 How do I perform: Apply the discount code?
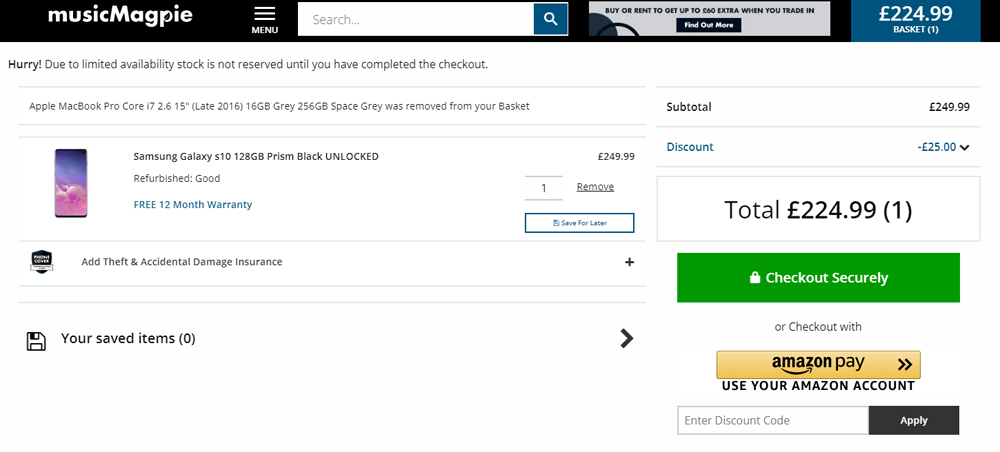point(913,420)
